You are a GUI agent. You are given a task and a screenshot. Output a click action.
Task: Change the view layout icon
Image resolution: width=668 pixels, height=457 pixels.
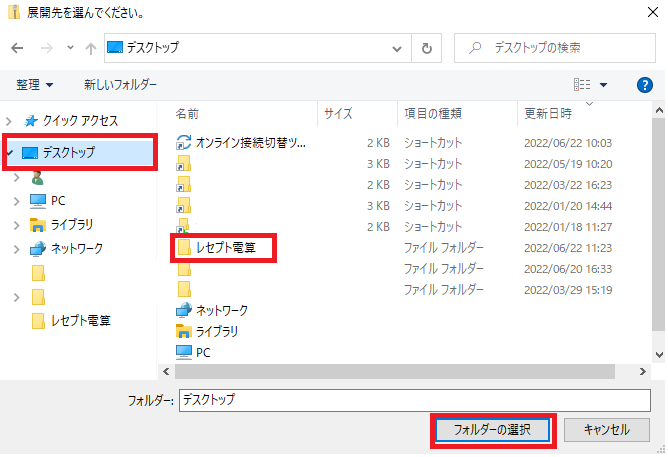[582, 85]
